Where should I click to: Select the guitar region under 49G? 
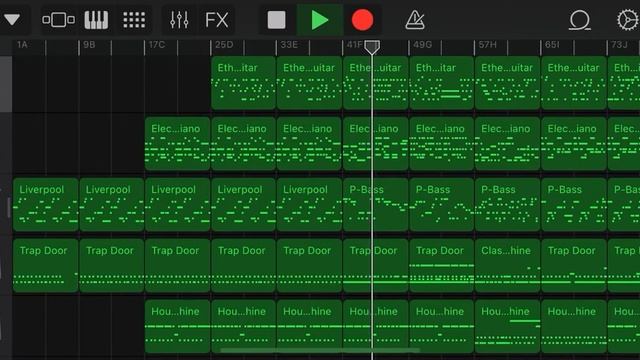pos(442,83)
